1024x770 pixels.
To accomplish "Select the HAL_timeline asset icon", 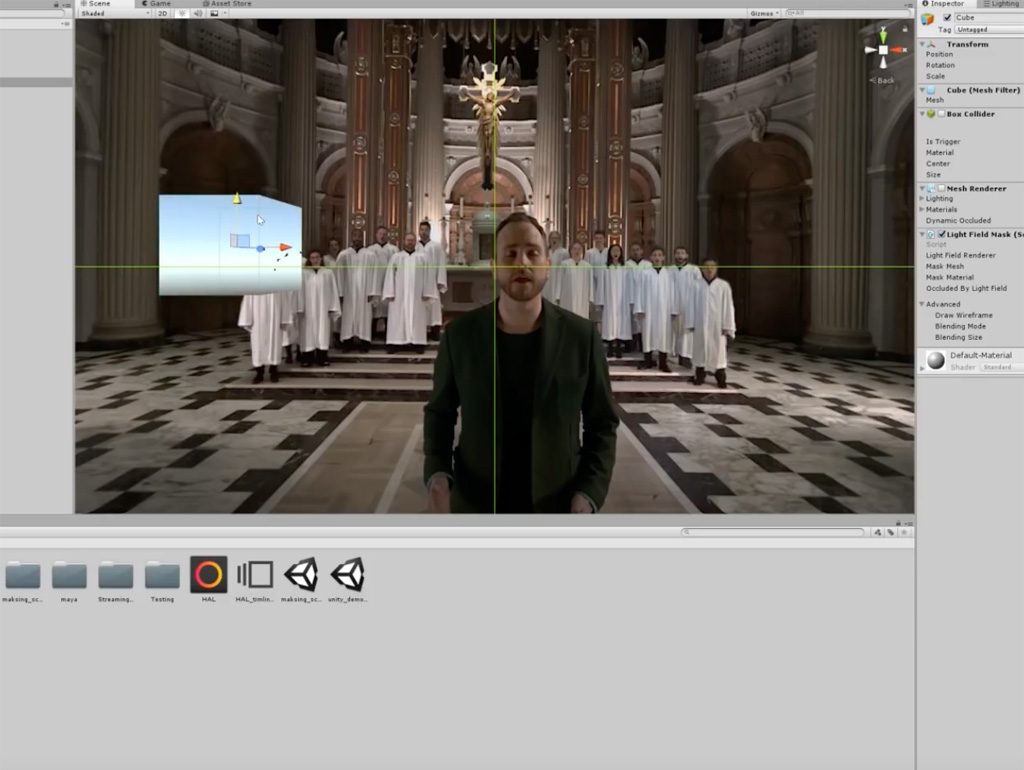I will (x=255, y=575).
